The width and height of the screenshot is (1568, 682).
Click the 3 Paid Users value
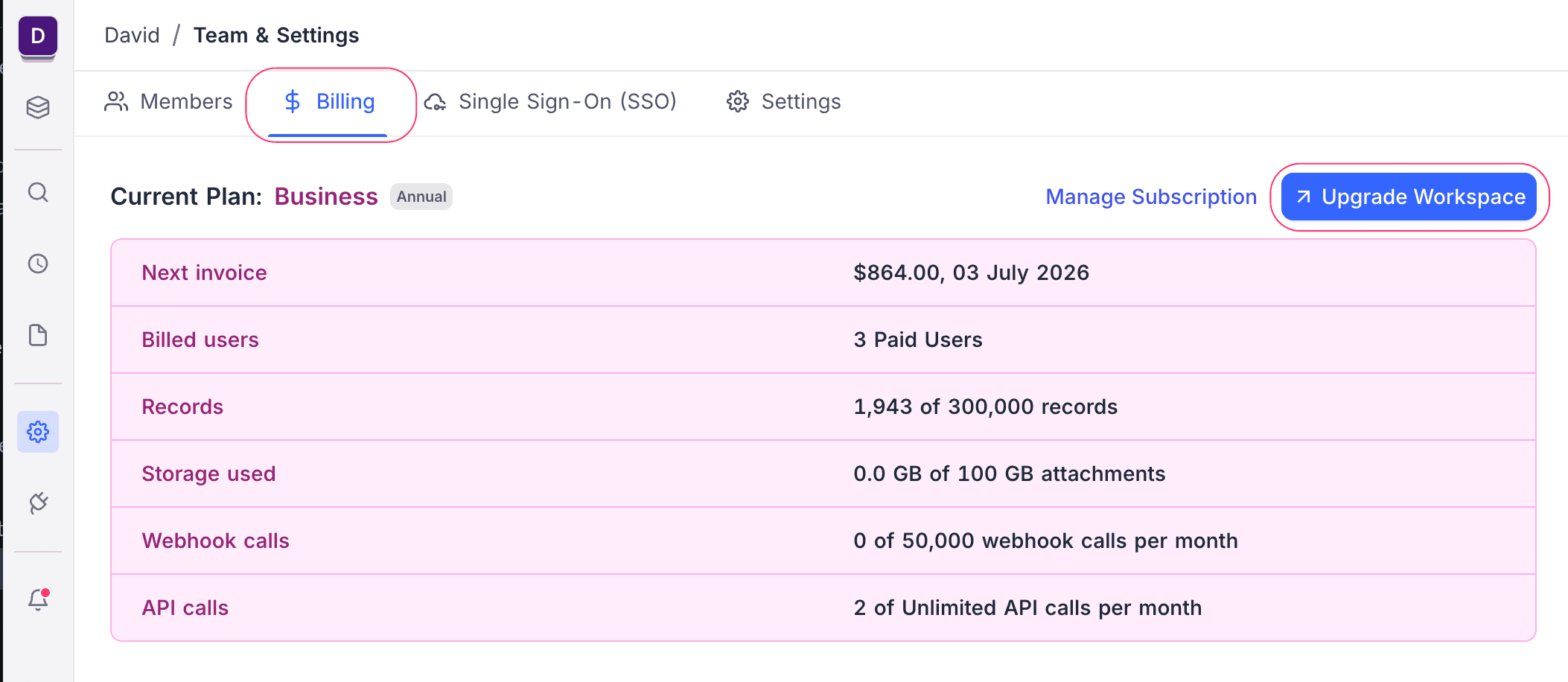[x=918, y=340]
